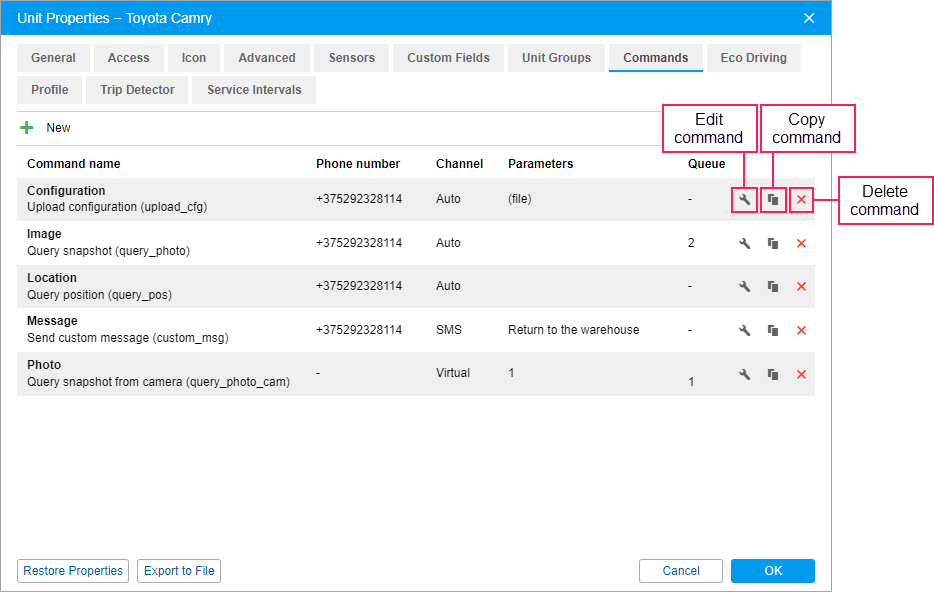Click the 'Location' command name
The height and width of the screenshot is (592, 934).
52,278
